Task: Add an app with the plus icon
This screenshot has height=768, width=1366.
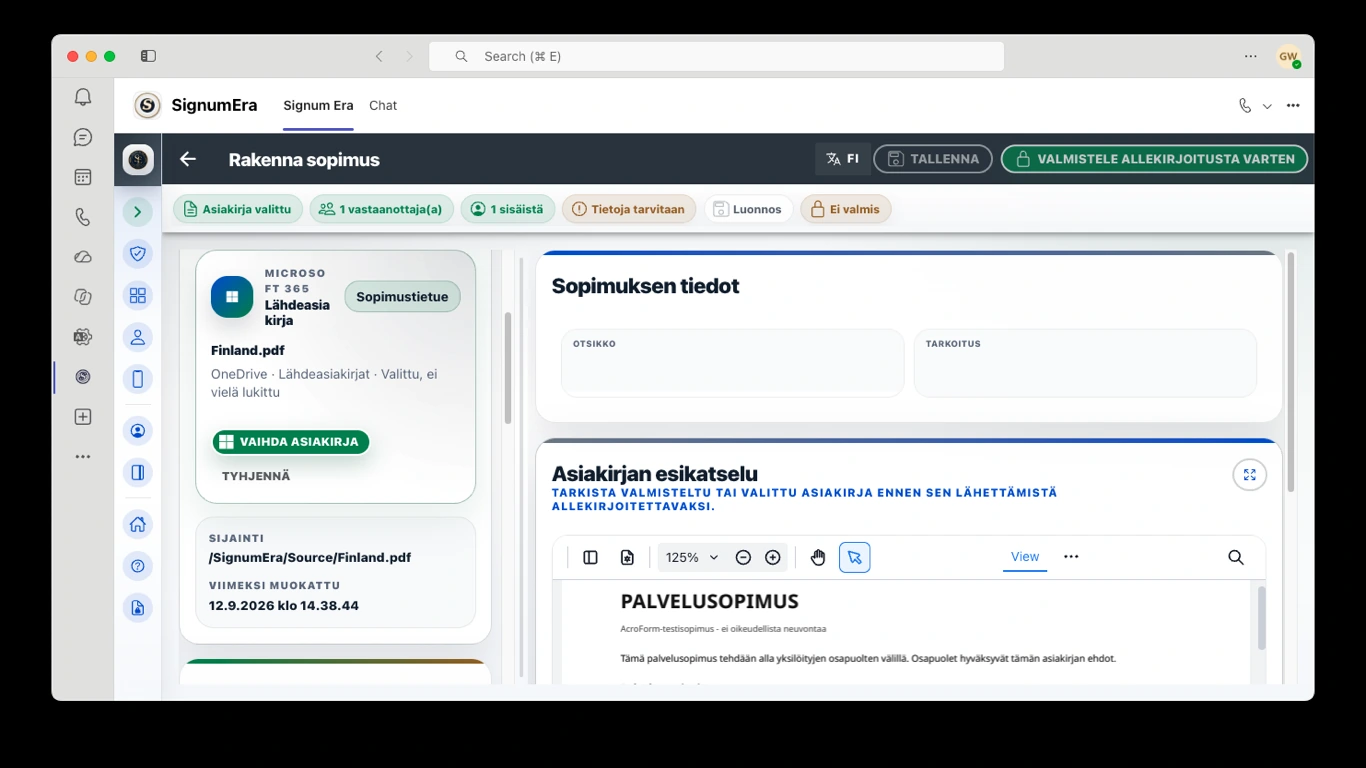Action: (83, 417)
